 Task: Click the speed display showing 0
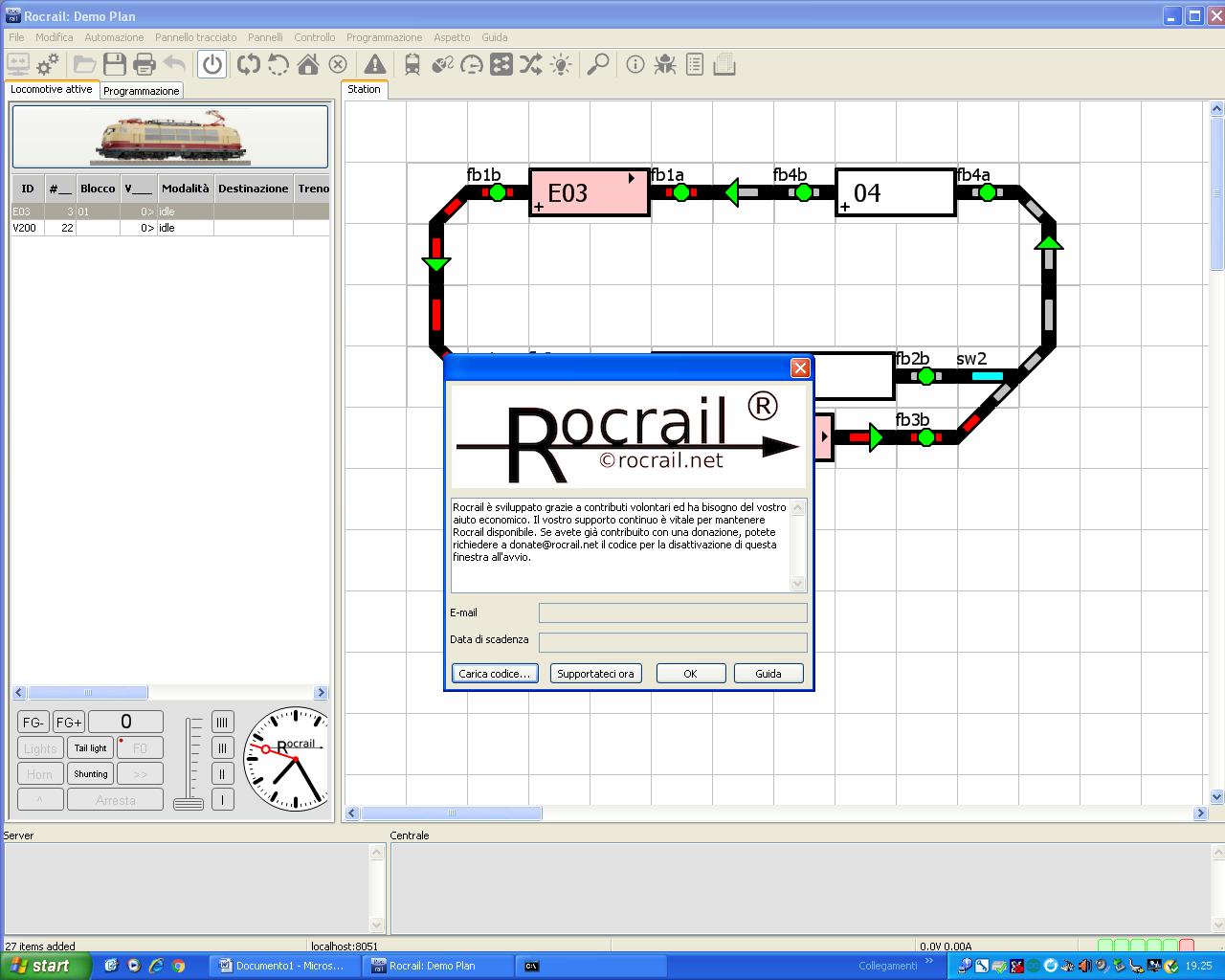click(125, 722)
